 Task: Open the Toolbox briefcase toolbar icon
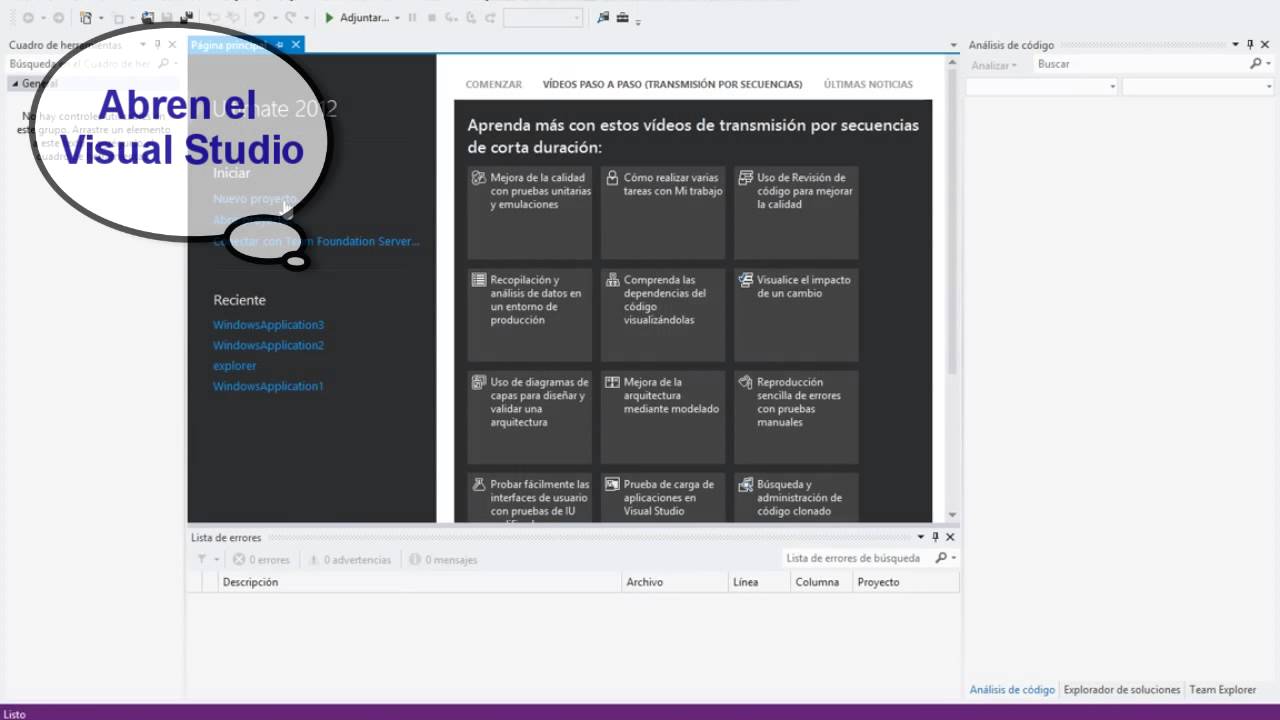tap(622, 18)
